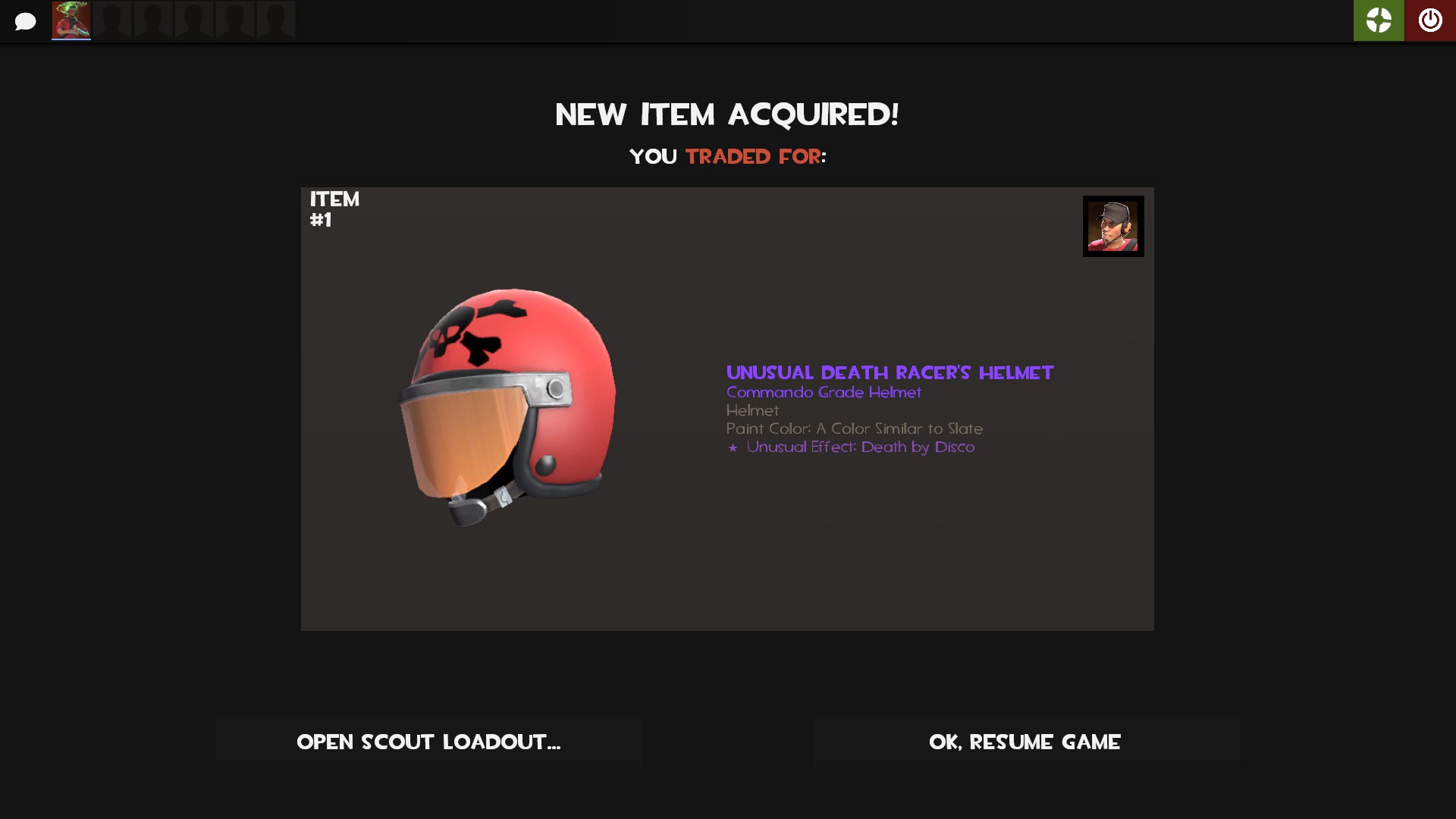Click the red Traded For text
1456x819 pixels.
pyautogui.click(x=753, y=156)
